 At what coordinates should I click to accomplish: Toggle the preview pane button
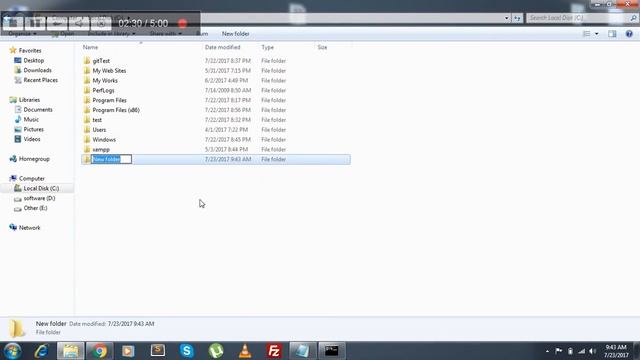pyautogui.click(x=612, y=34)
